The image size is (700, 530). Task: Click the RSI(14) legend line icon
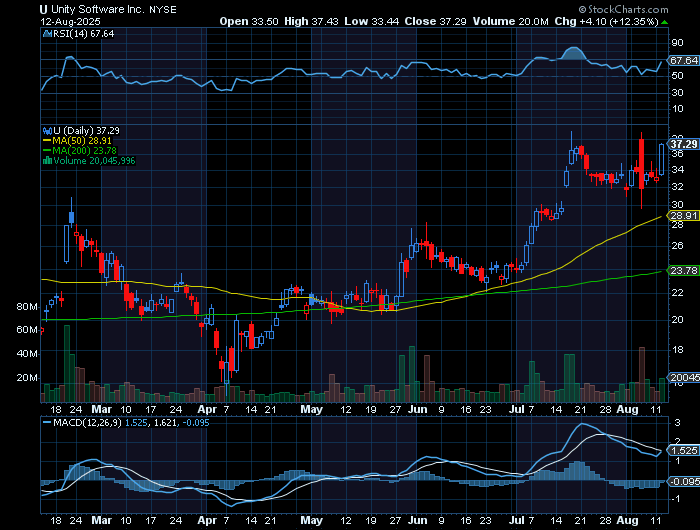point(47,34)
